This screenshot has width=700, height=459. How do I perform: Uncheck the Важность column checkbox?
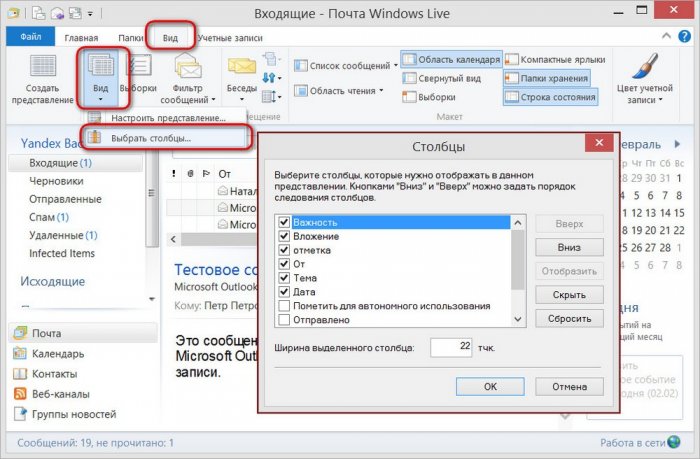[284, 222]
